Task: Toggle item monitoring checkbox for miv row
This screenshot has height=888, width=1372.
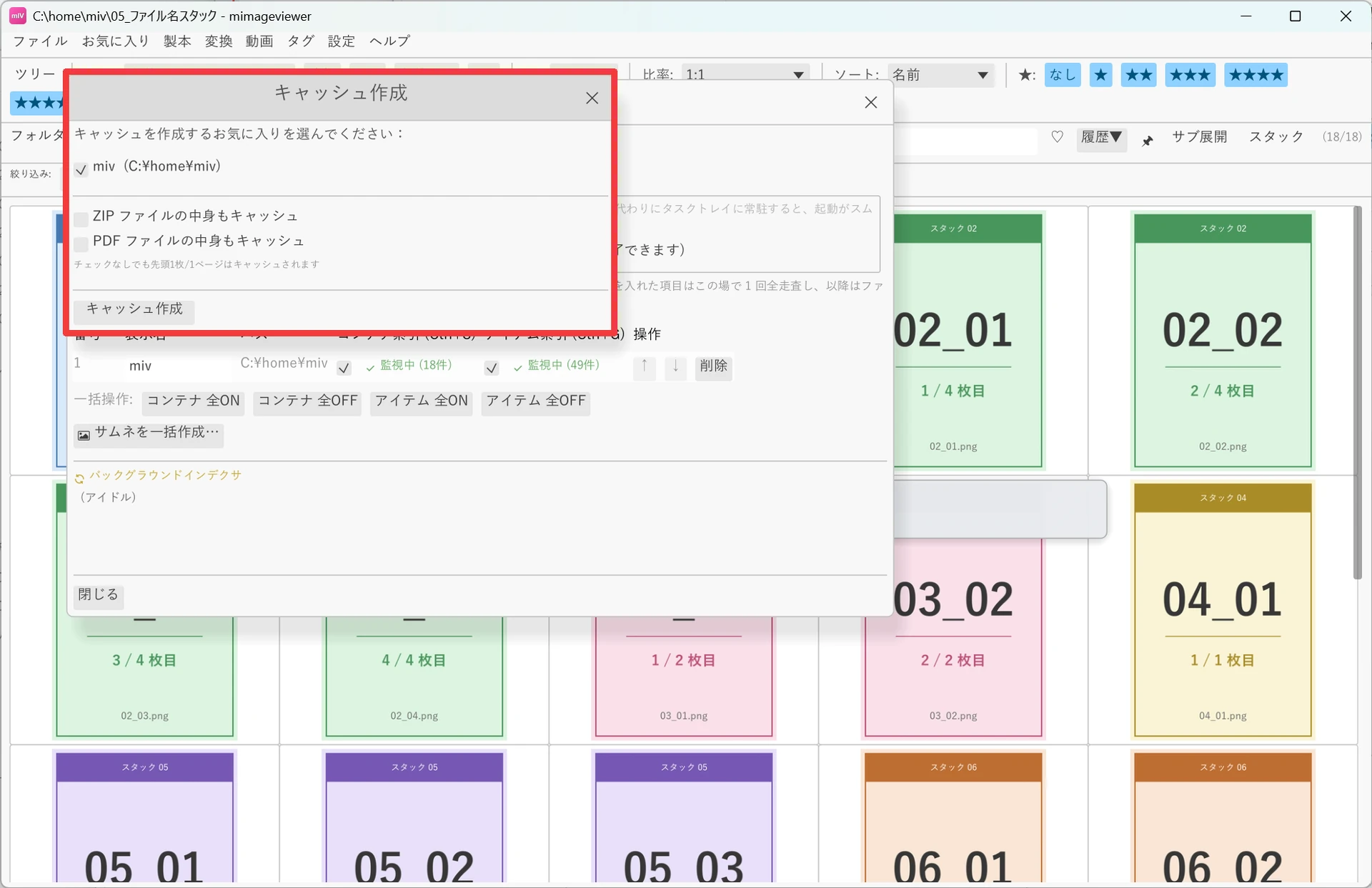Action: coord(491,368)
